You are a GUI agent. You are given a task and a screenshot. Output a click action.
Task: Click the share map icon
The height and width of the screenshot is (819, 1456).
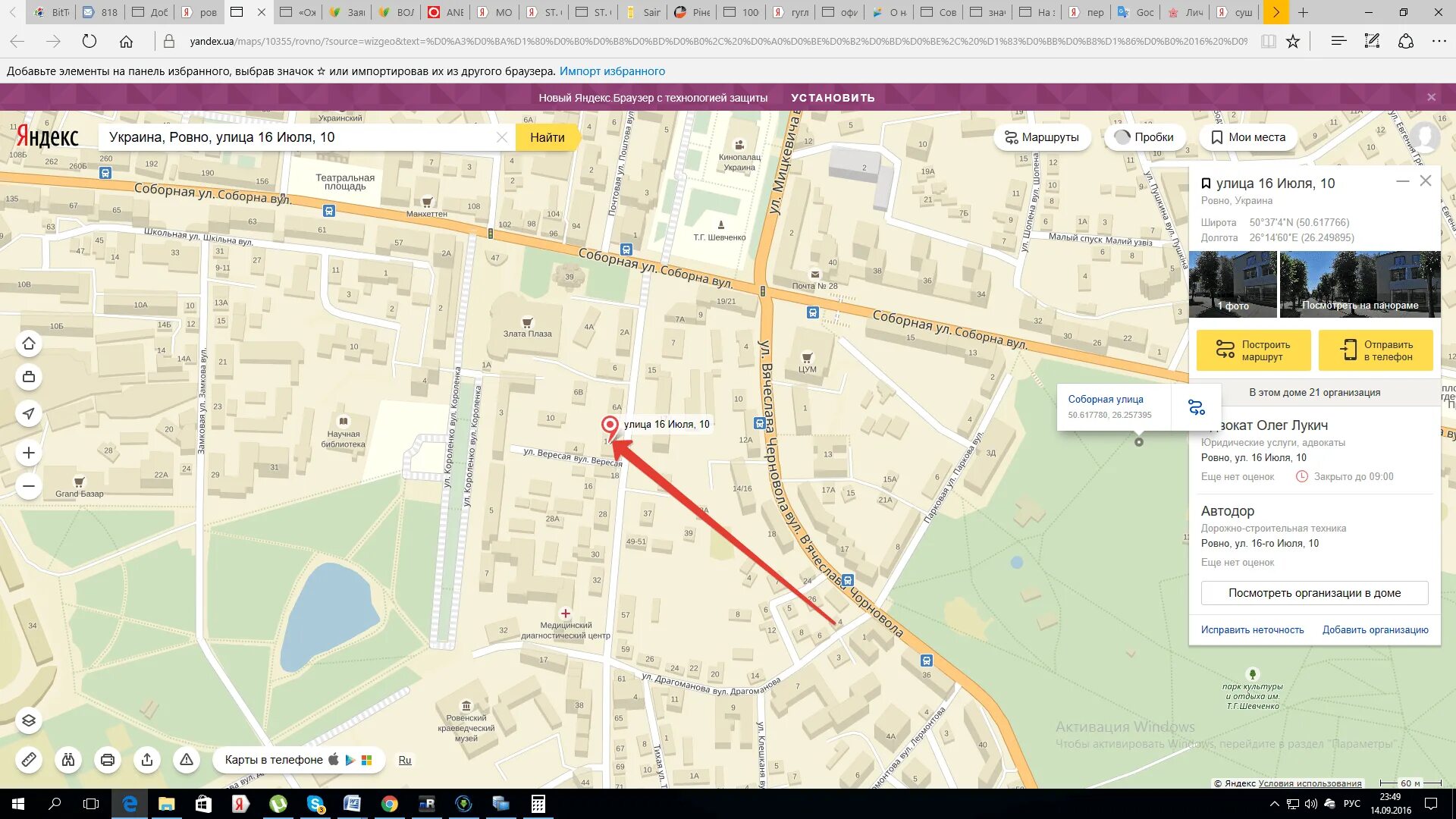coord(147,759)
